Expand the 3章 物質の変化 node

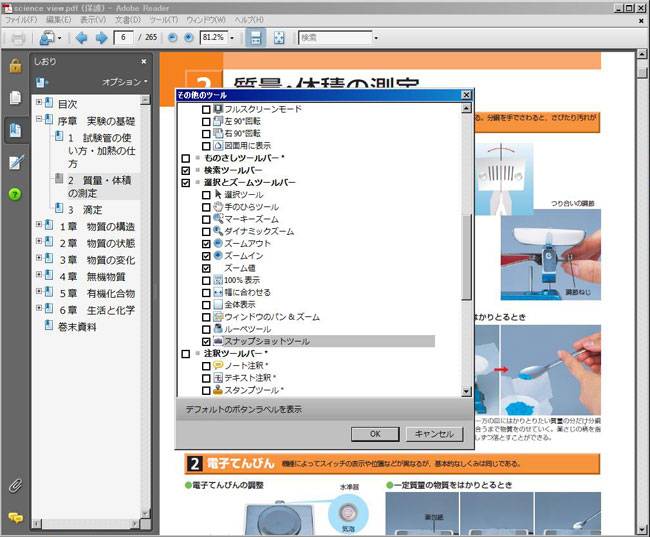pos(39,258)
